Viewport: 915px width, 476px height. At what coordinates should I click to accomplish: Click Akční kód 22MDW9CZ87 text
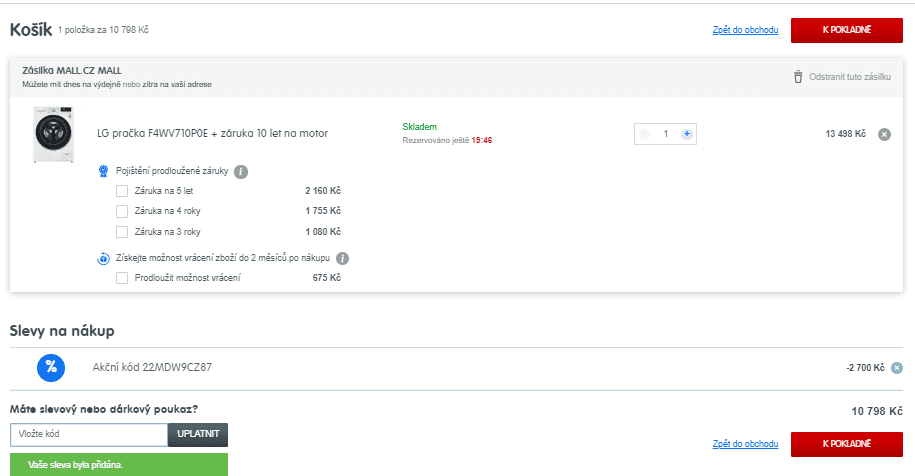click(x=152, y=367)
